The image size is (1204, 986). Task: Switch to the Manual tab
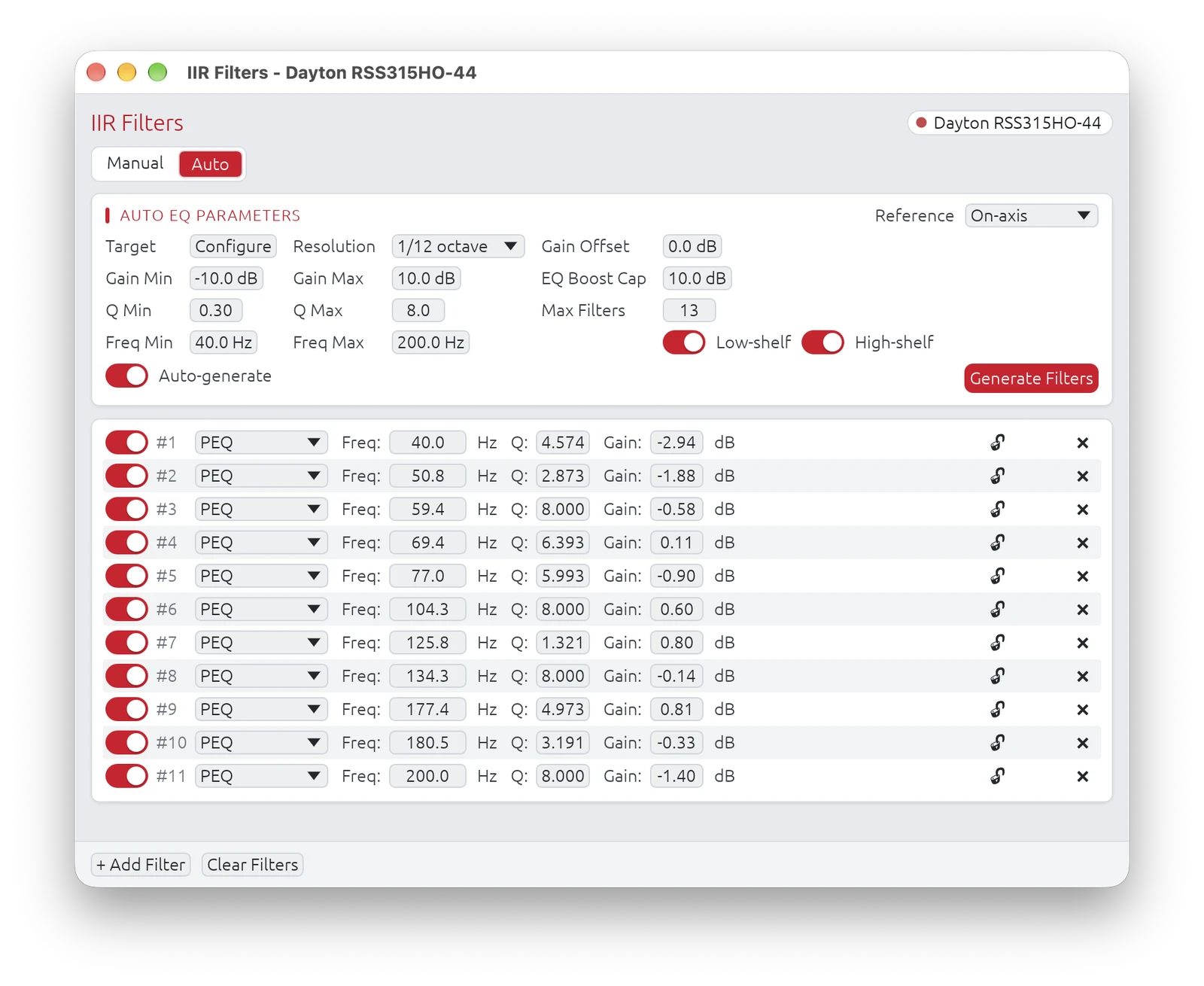tap(135, 163)
